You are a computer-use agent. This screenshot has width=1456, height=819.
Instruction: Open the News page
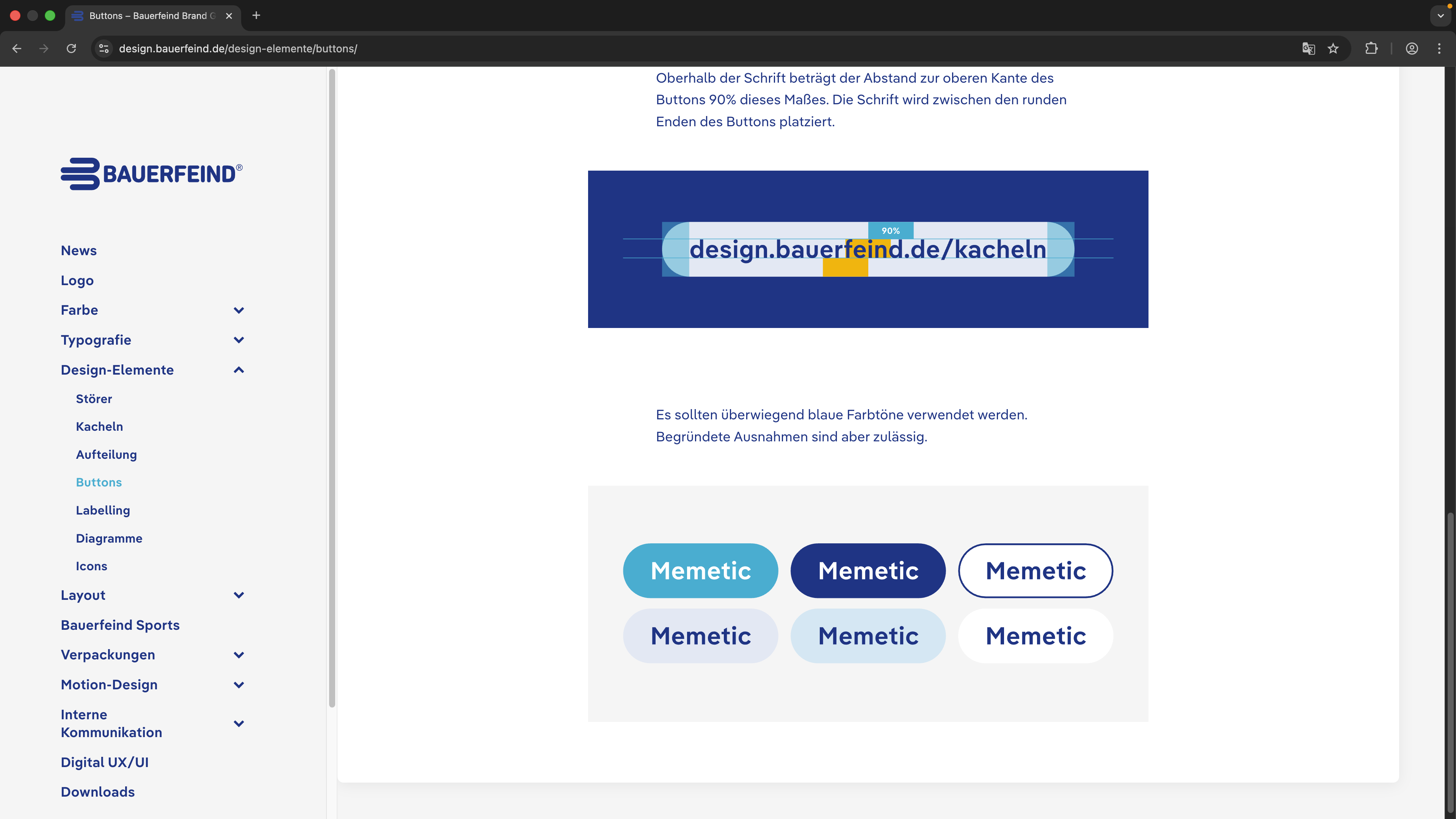(x=78, y=250)
